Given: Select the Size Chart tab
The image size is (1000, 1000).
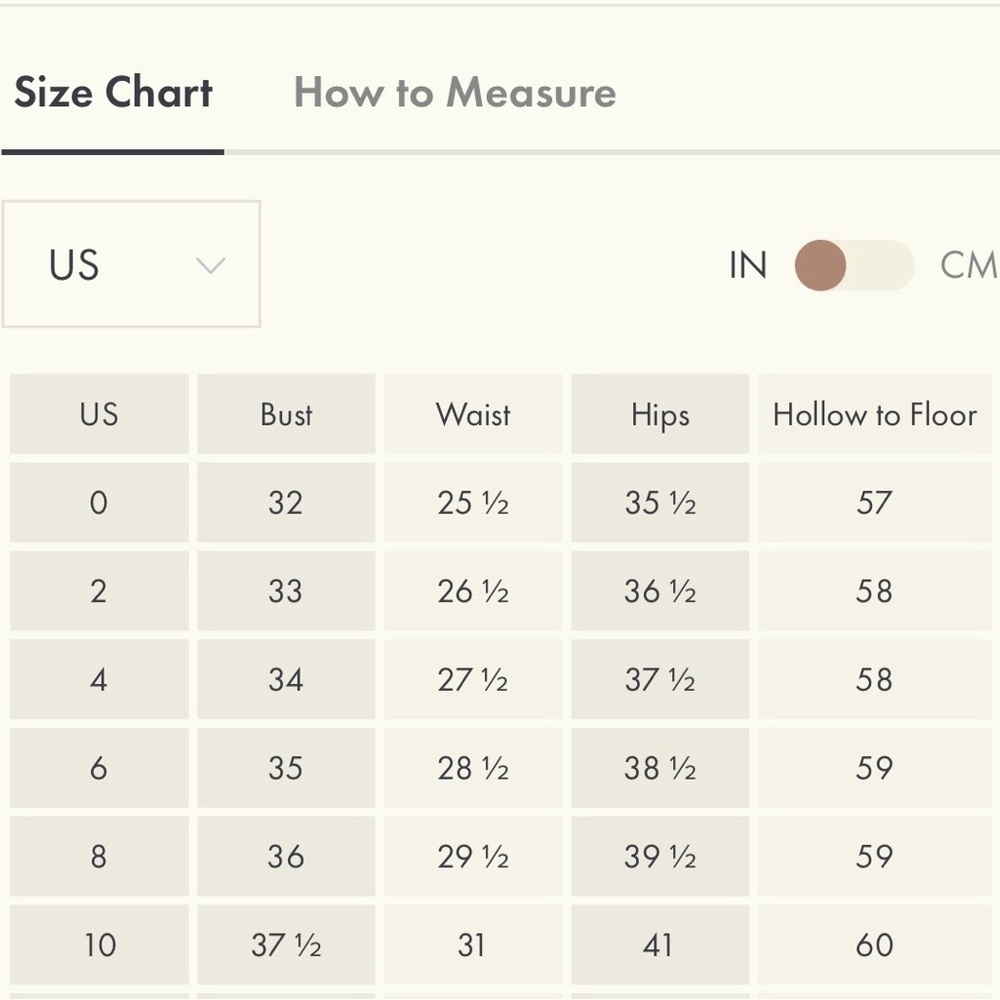Looking at the screenshot, I should pos(114,92).
